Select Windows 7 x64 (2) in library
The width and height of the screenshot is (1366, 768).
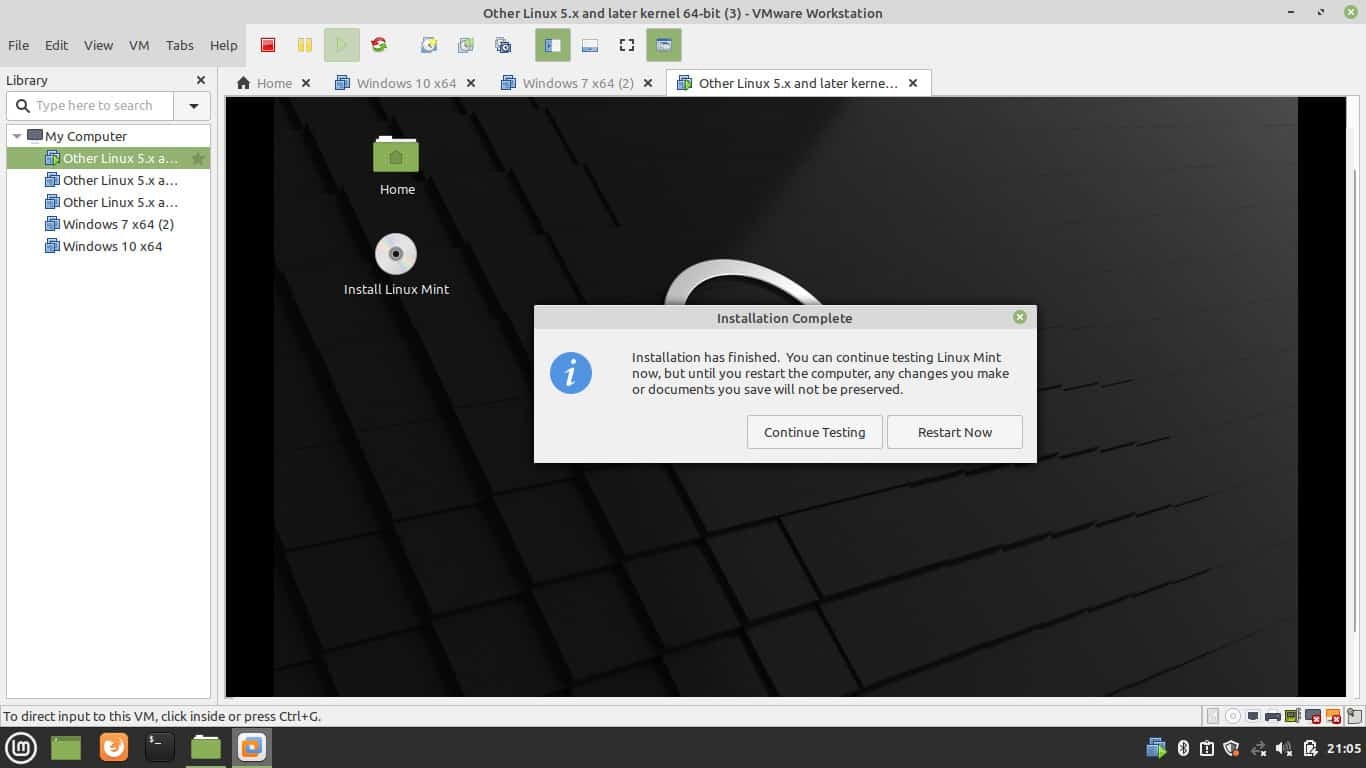click(x=109, y=224)
